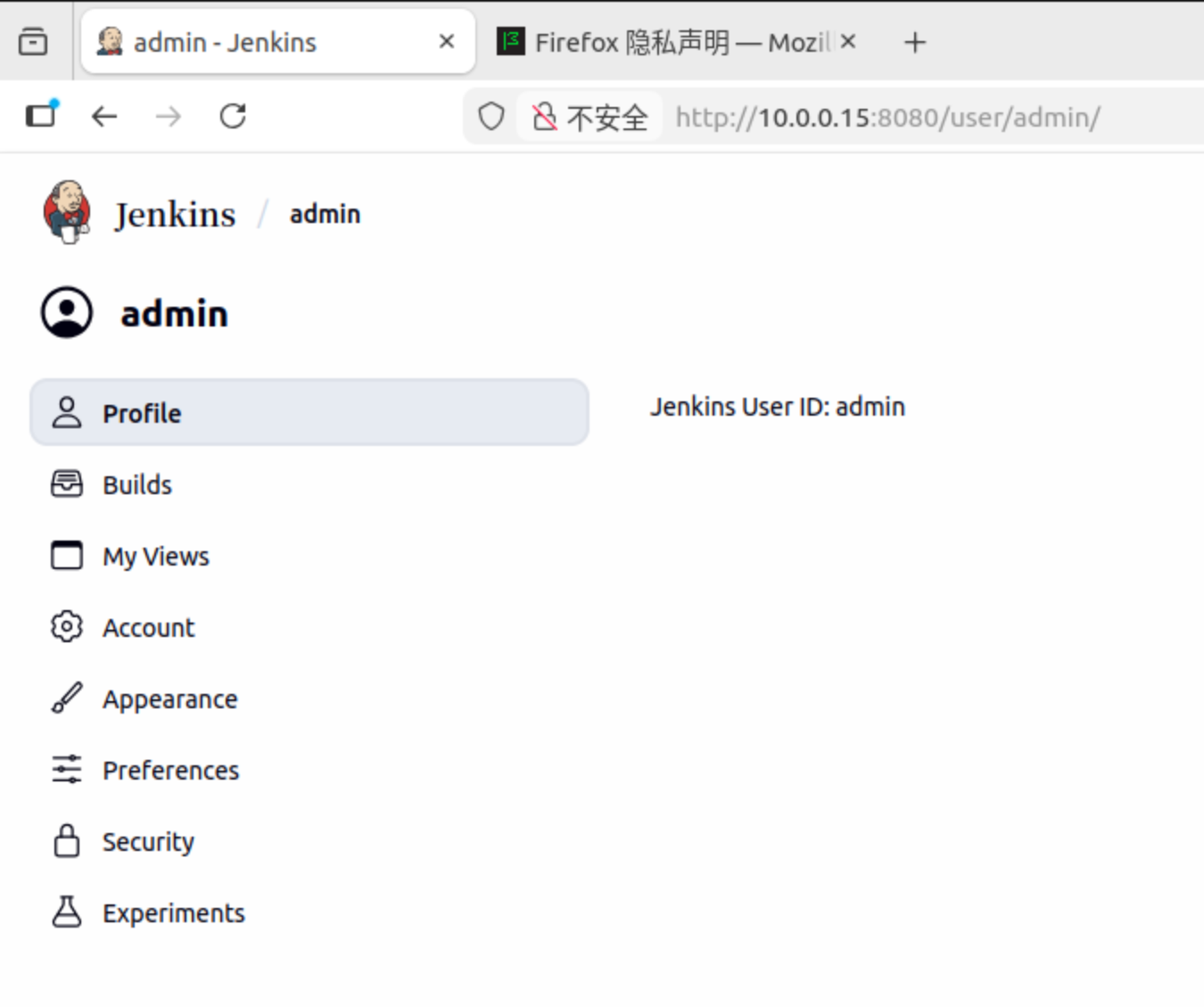Screen dimensions: 1204x1007
Task: Open a new browser tab
Action: click(x=915, y=42)
